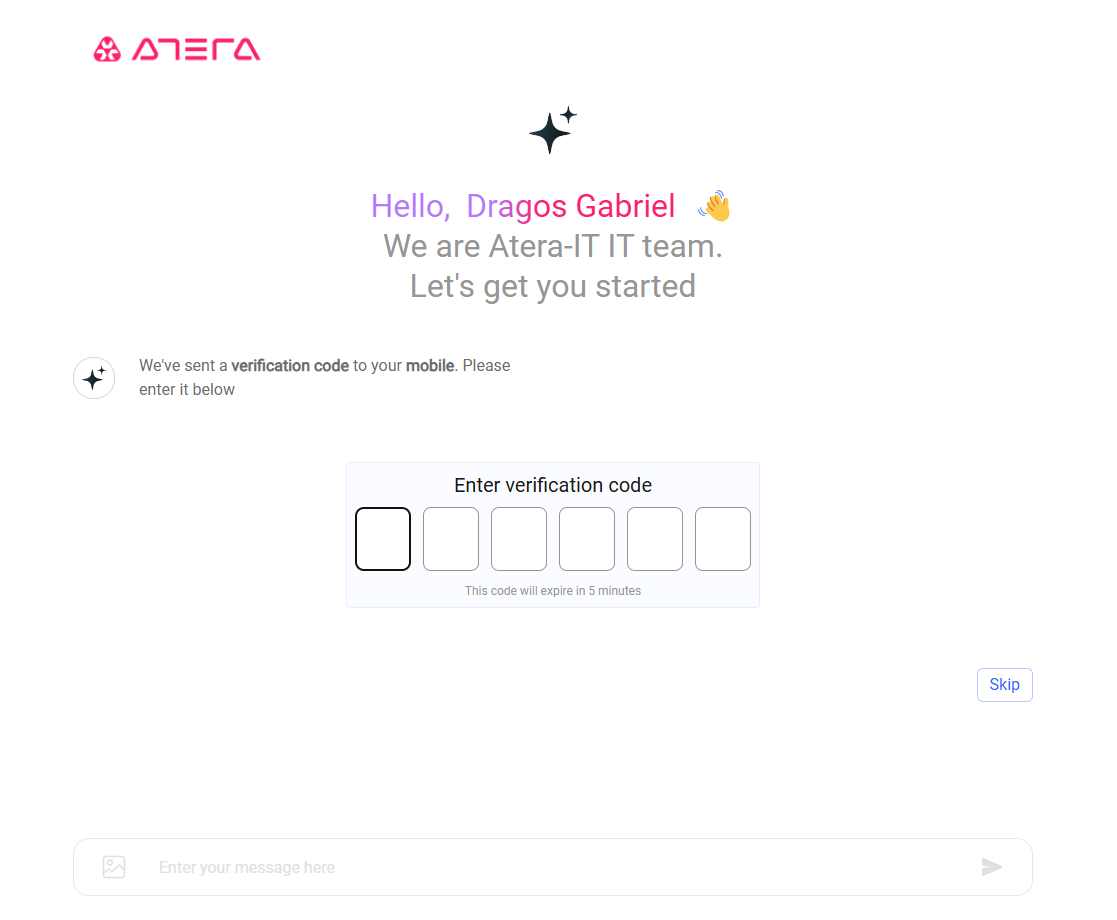Screen dimensions: 1117x920
Task: Click the 'Hello, Dragos Gabriel' greeting
Action: 523,206
